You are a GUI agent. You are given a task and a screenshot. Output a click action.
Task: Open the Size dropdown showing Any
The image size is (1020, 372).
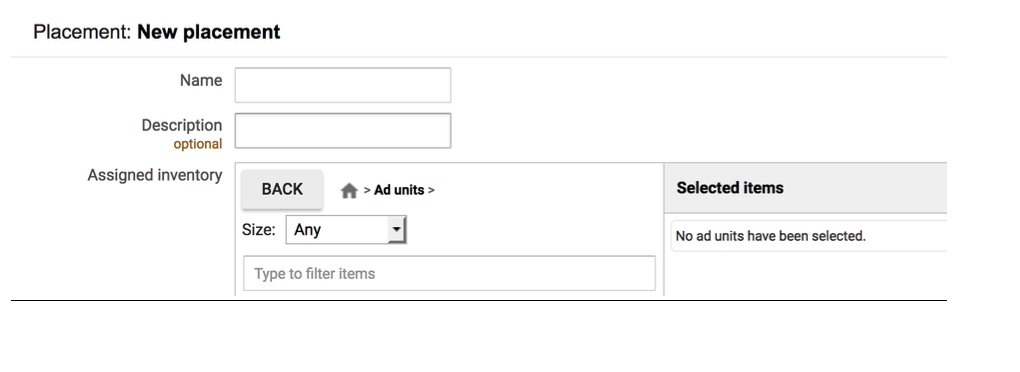point(346,230)
